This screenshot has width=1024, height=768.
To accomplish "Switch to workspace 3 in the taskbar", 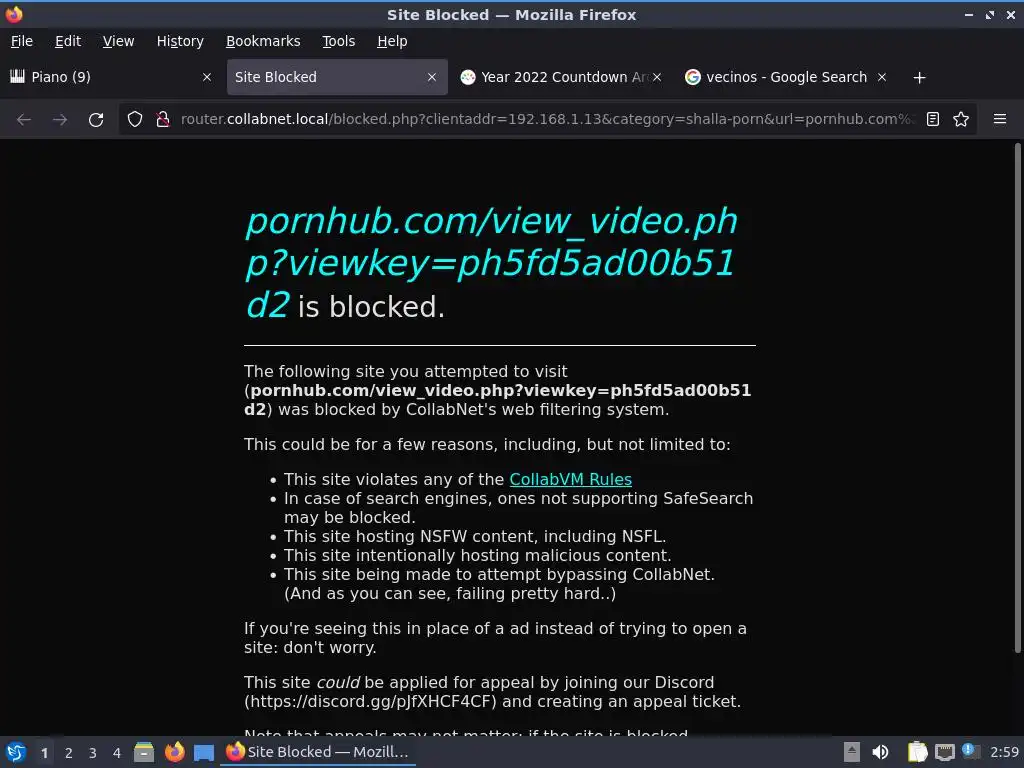I will 93,753.
